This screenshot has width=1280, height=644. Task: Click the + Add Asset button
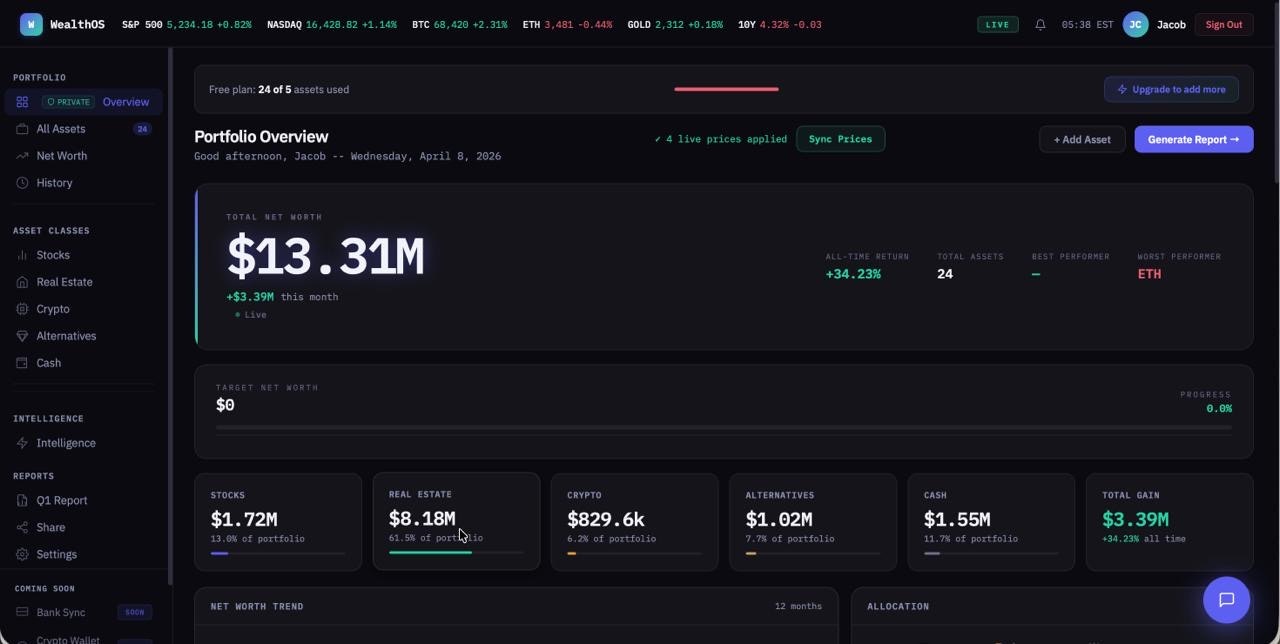tap(1082, 139)
